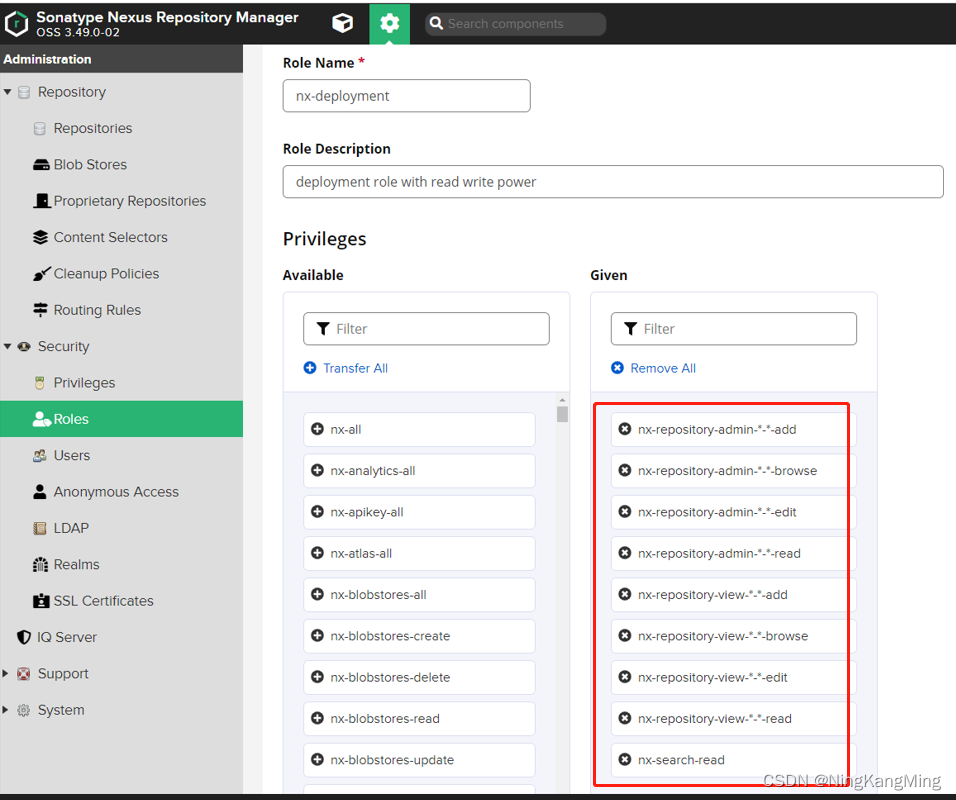Add nx-analytics-all with its plus icon

click(317, 471)
